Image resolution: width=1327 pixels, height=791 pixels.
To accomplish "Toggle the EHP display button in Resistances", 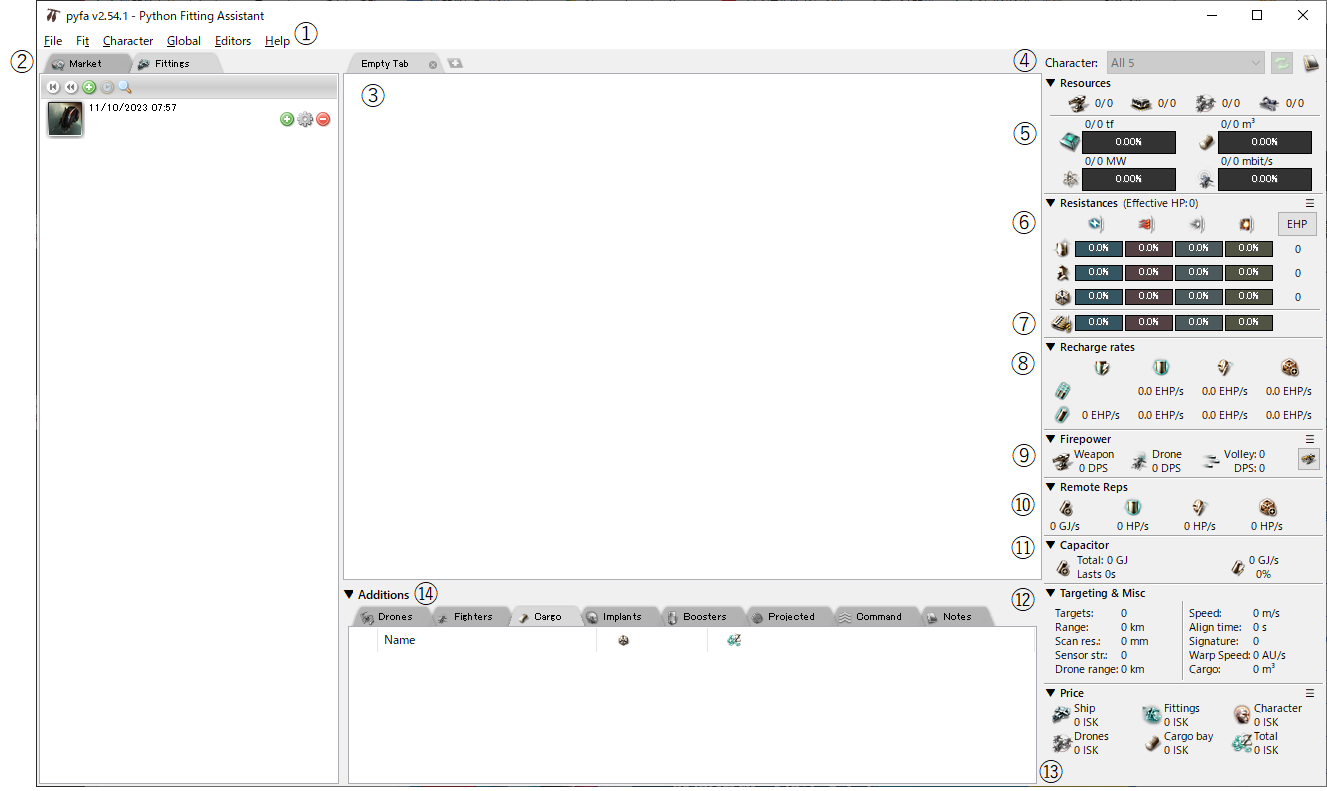I will coord(1296,223).
